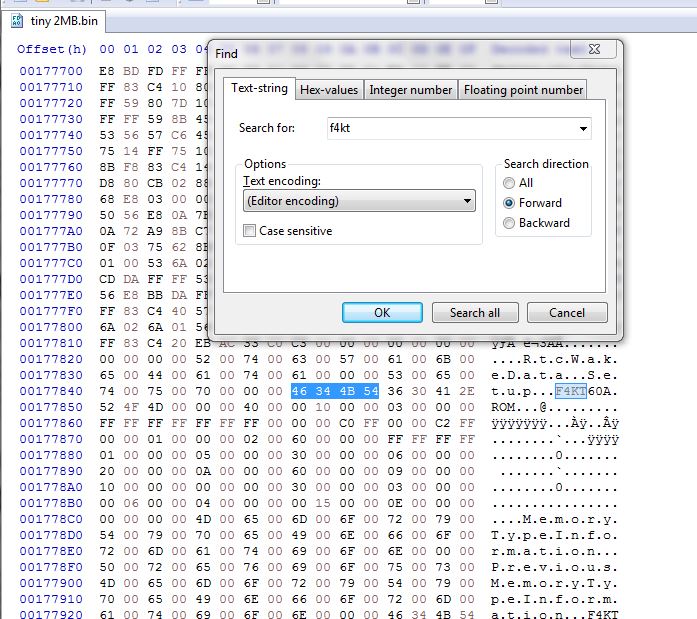Click offset 00177900 row label

(x=51, y=583)
